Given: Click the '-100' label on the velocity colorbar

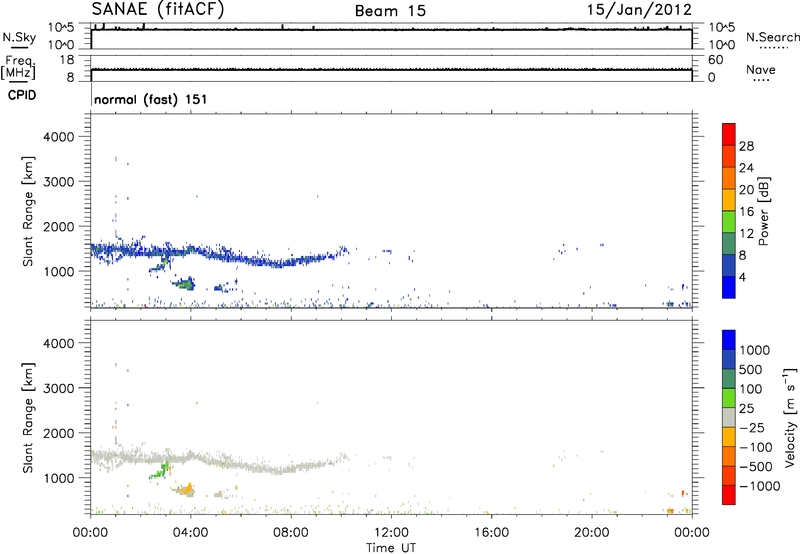Looking at the screenshot, I should click(x=756, y=447).
